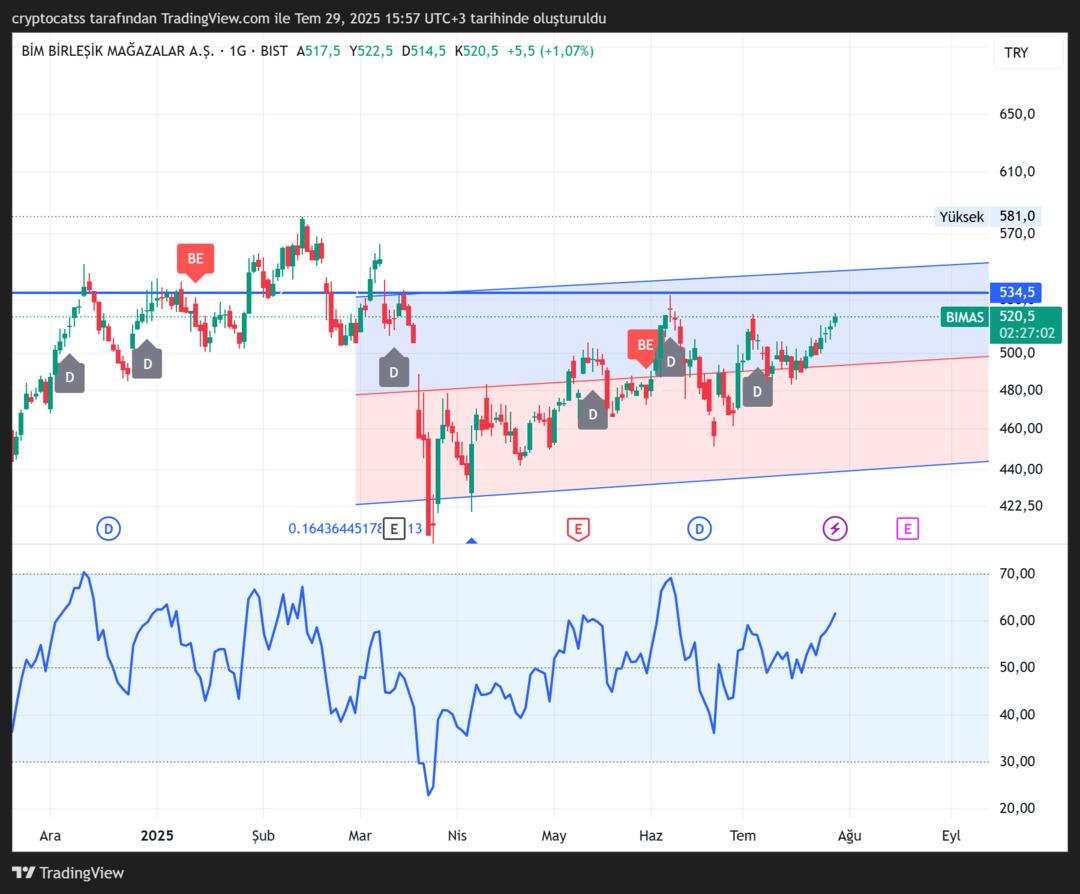Click the BİM BİRLEŞİK MAĞAZALAR A.Ş. symbol title
This screenshot has height=894, width=1080.
click(118, 51)
